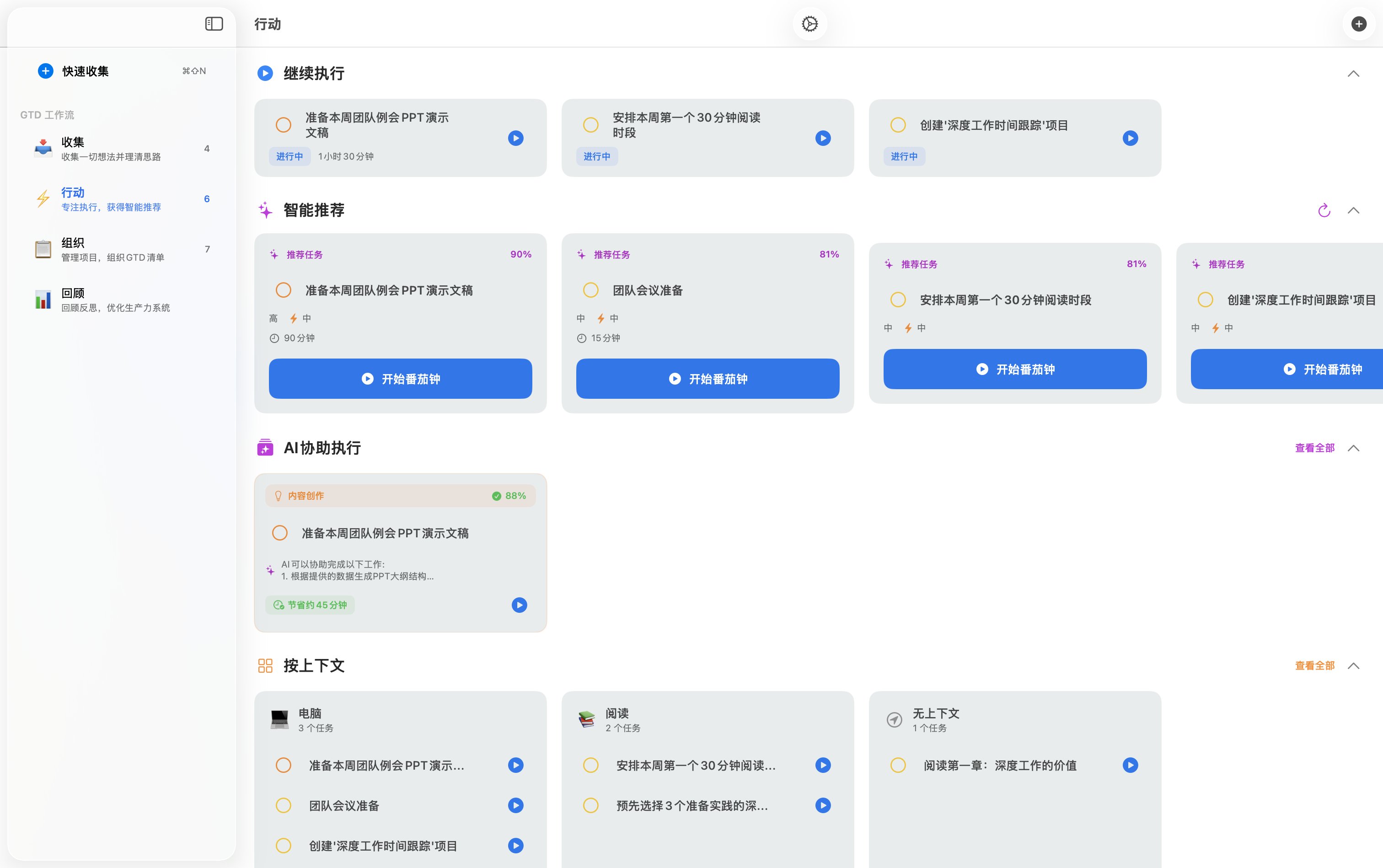Collapse the 按上下文 section
Image resolution: width=1383 pixels, height=868 pixels.
tap(1354, 666)
